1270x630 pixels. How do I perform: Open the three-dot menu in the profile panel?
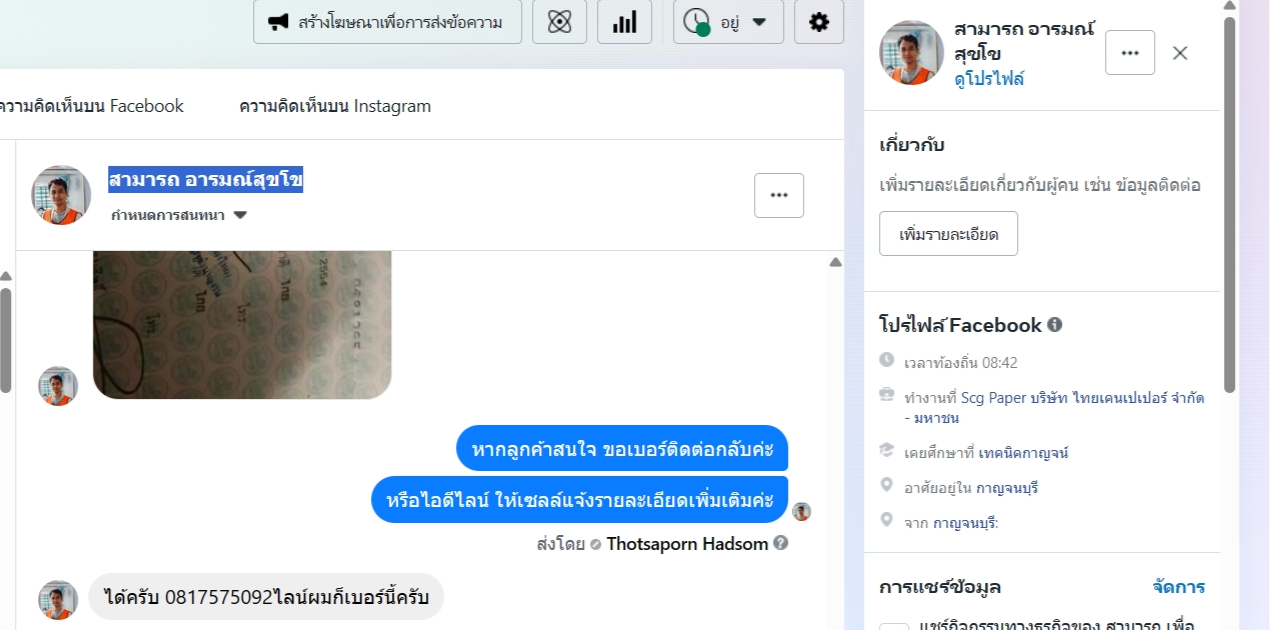1130,53
